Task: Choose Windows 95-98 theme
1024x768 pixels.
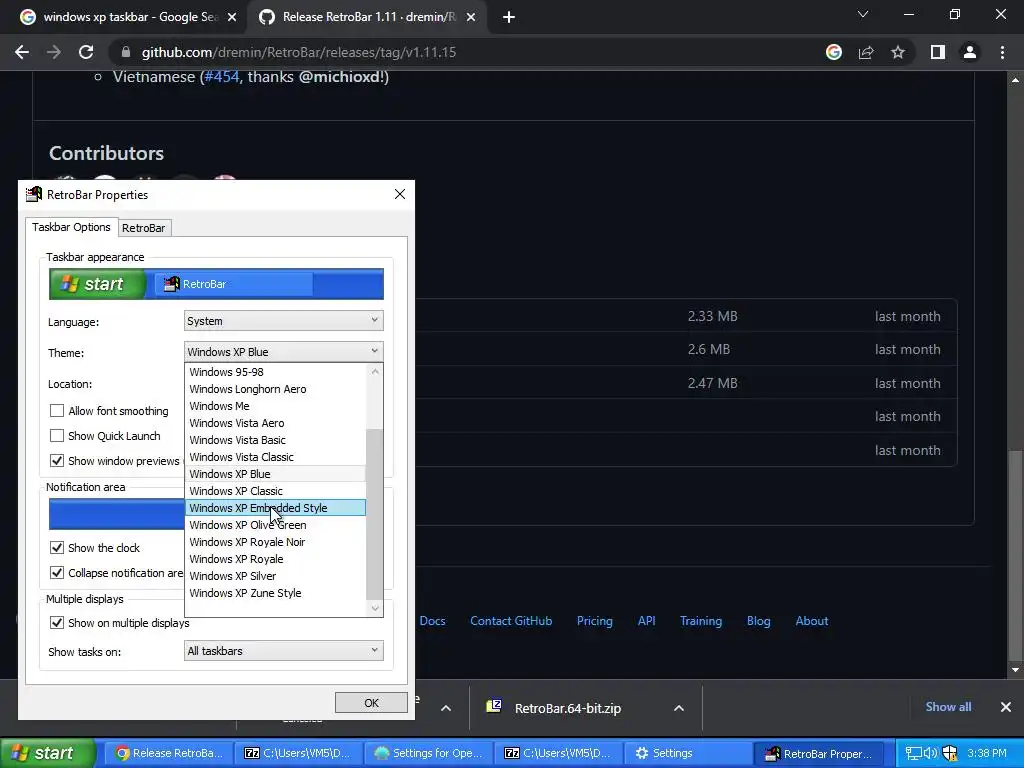Action: point(276,372)
